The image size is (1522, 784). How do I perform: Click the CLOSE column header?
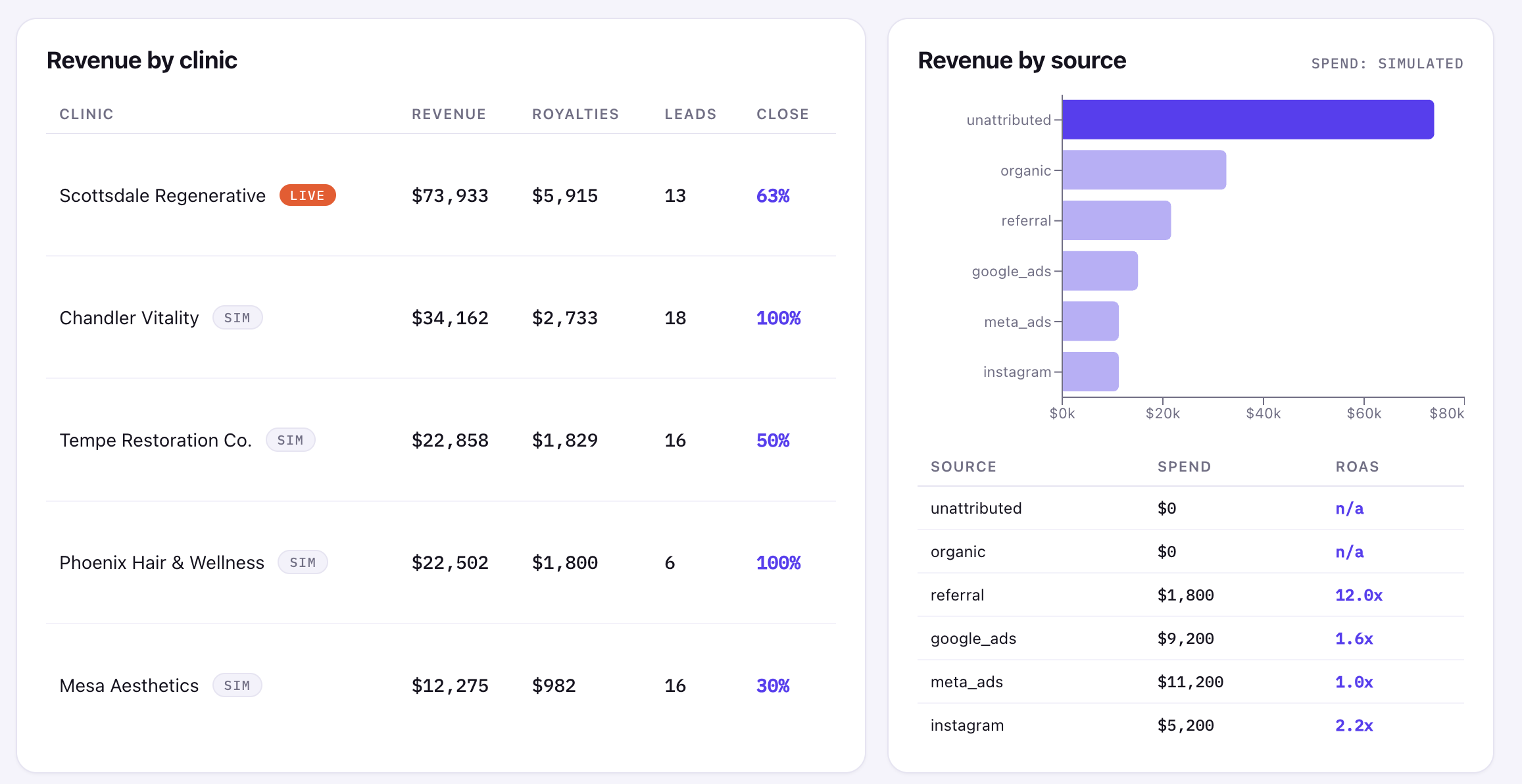tap(783, 114)
